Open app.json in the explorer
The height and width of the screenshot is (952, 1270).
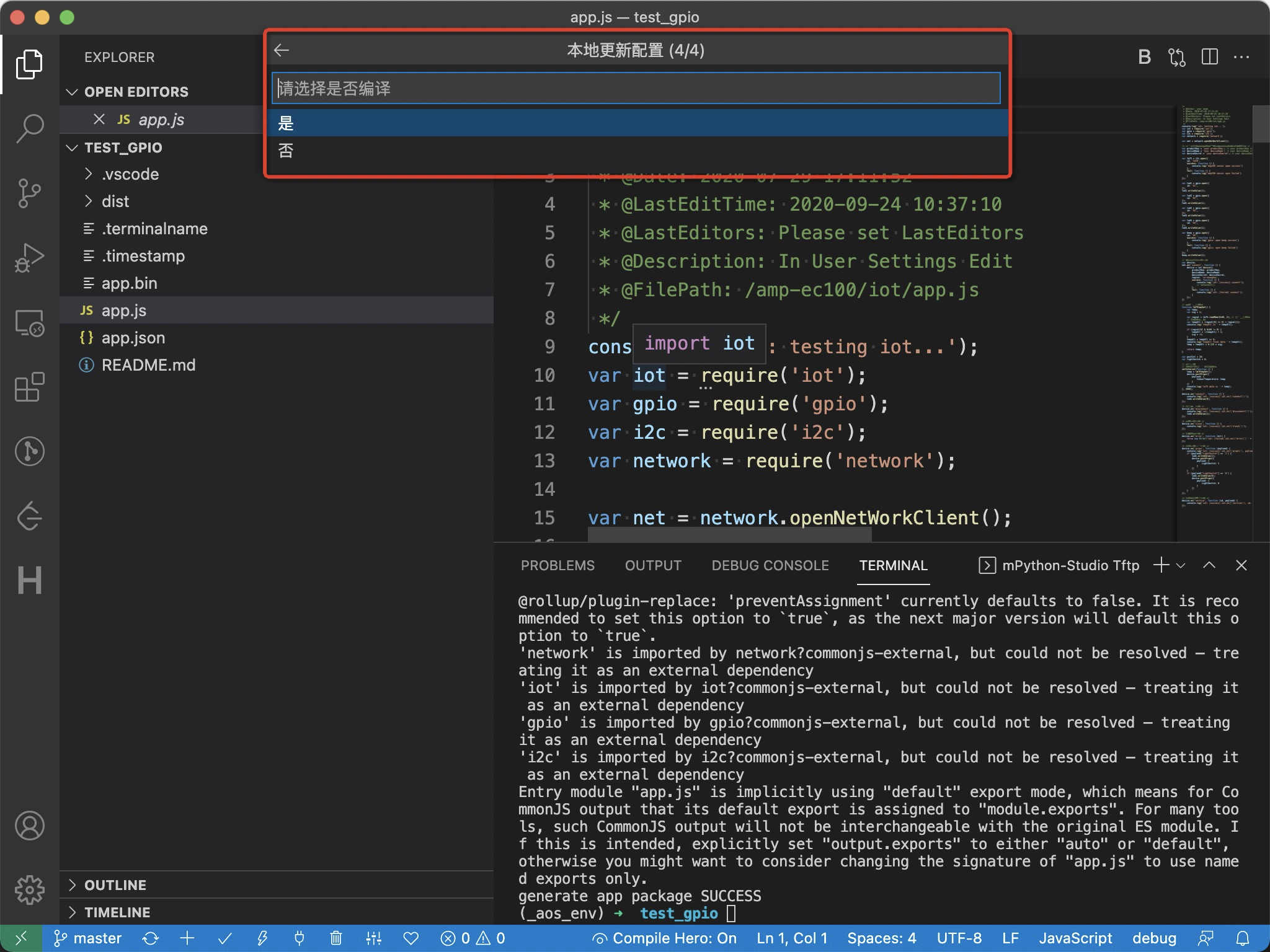pos(277,338)
